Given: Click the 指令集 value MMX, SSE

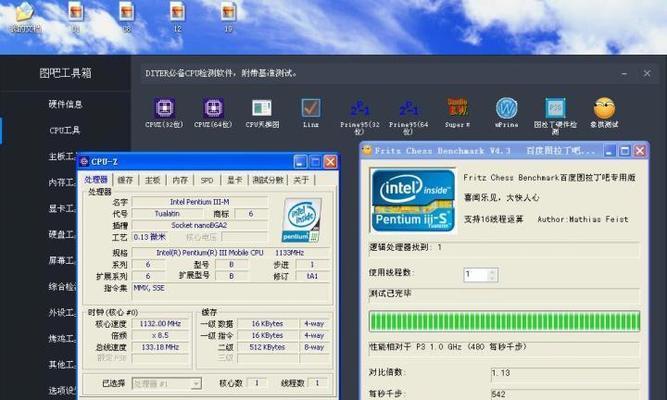Looking at the screenshot, I should 231,292.
